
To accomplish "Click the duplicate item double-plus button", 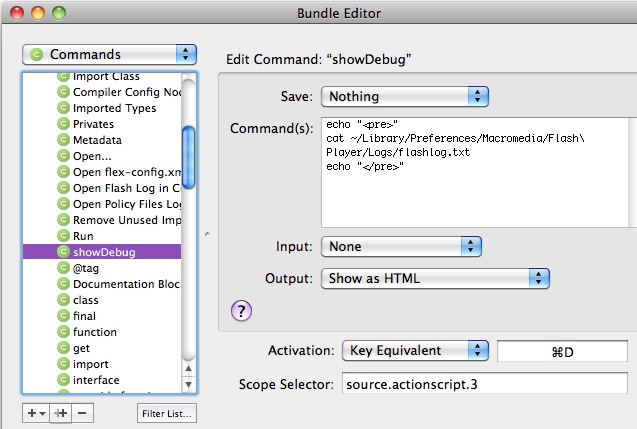I will pos(59,412).
